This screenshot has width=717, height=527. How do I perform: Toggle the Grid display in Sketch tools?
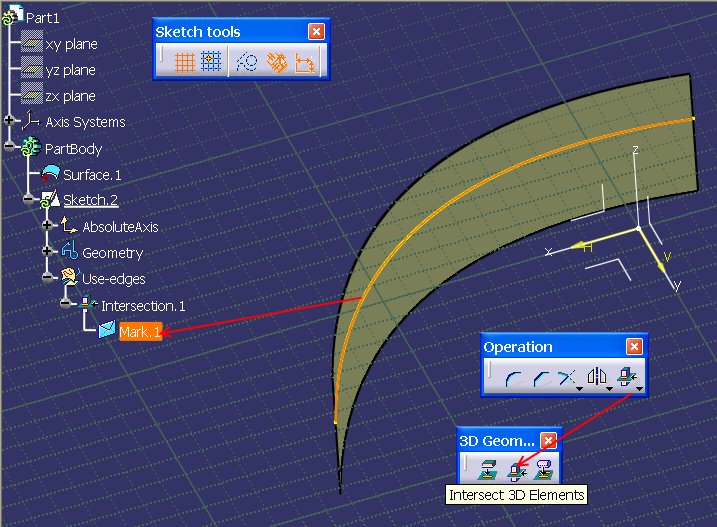[185, 62]
